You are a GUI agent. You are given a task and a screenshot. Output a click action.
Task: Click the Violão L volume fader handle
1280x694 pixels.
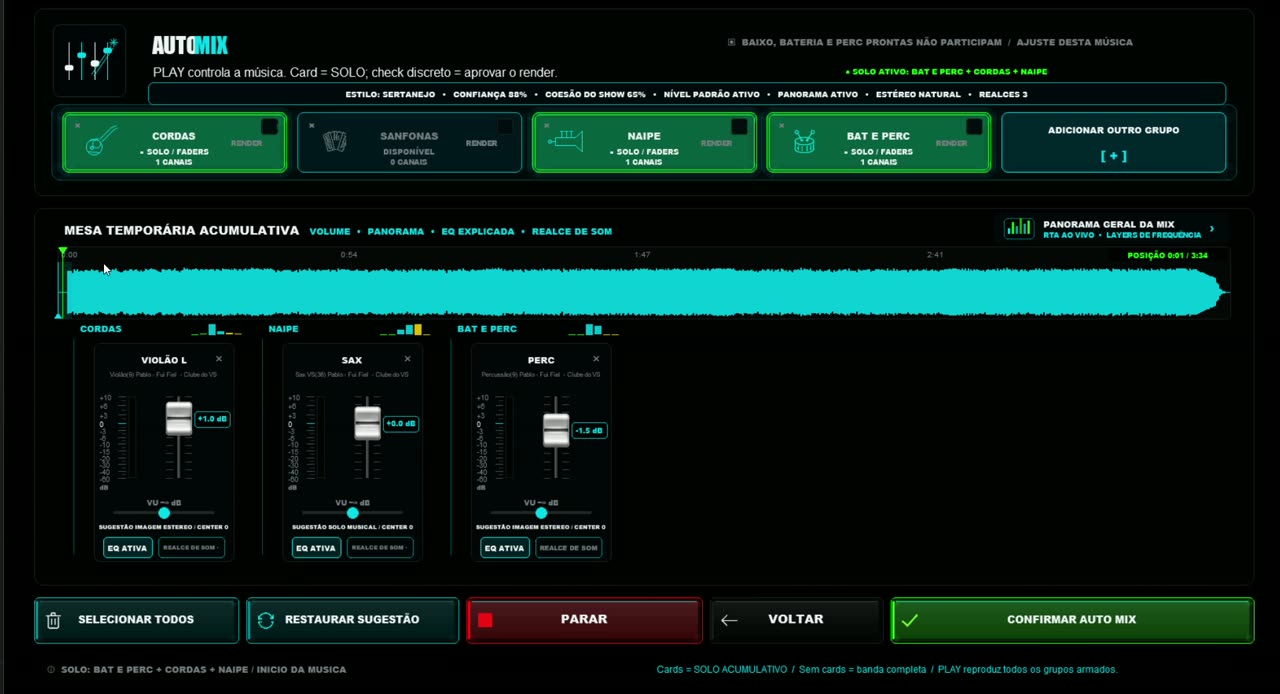pos(179,418)
